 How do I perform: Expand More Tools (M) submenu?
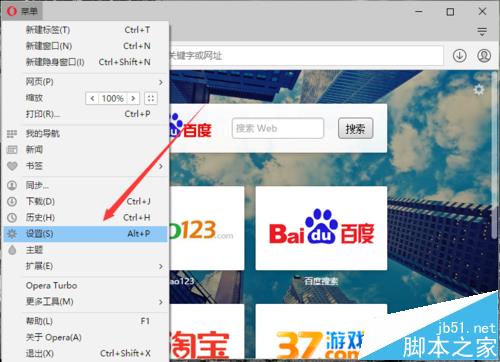(x=86, y=302)
